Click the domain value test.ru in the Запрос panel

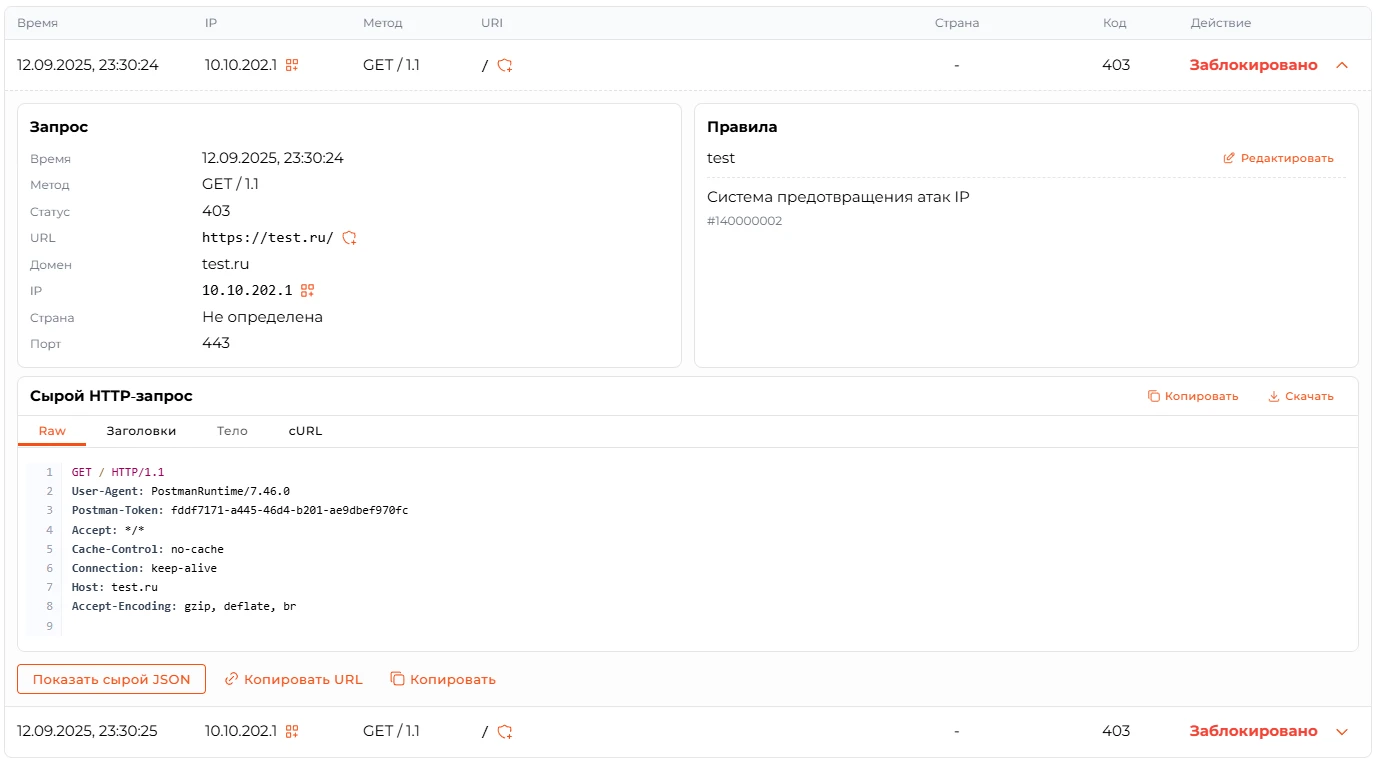(x=226, y=264)
